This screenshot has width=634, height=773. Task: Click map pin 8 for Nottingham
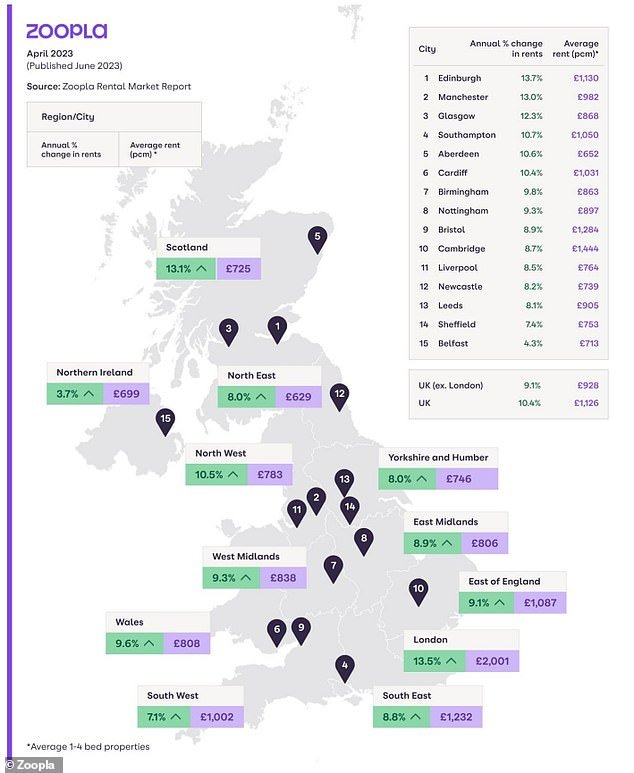tap(364, 540)
